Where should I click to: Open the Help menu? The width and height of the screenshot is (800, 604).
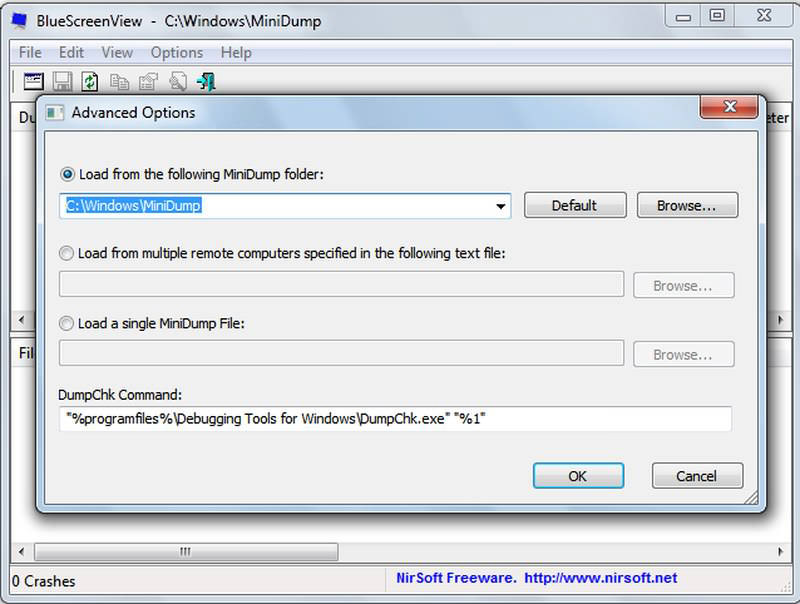[236, 53]
